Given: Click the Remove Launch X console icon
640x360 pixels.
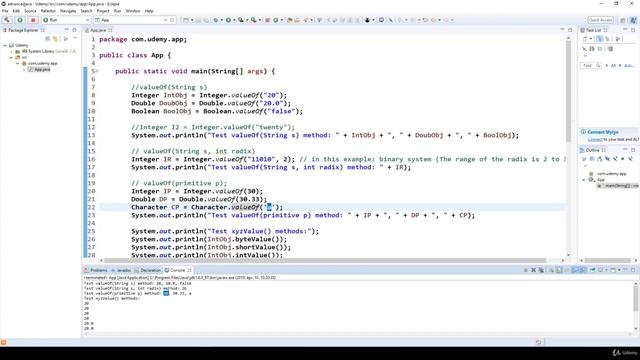Looking at the screenshot, I should 533,270.
